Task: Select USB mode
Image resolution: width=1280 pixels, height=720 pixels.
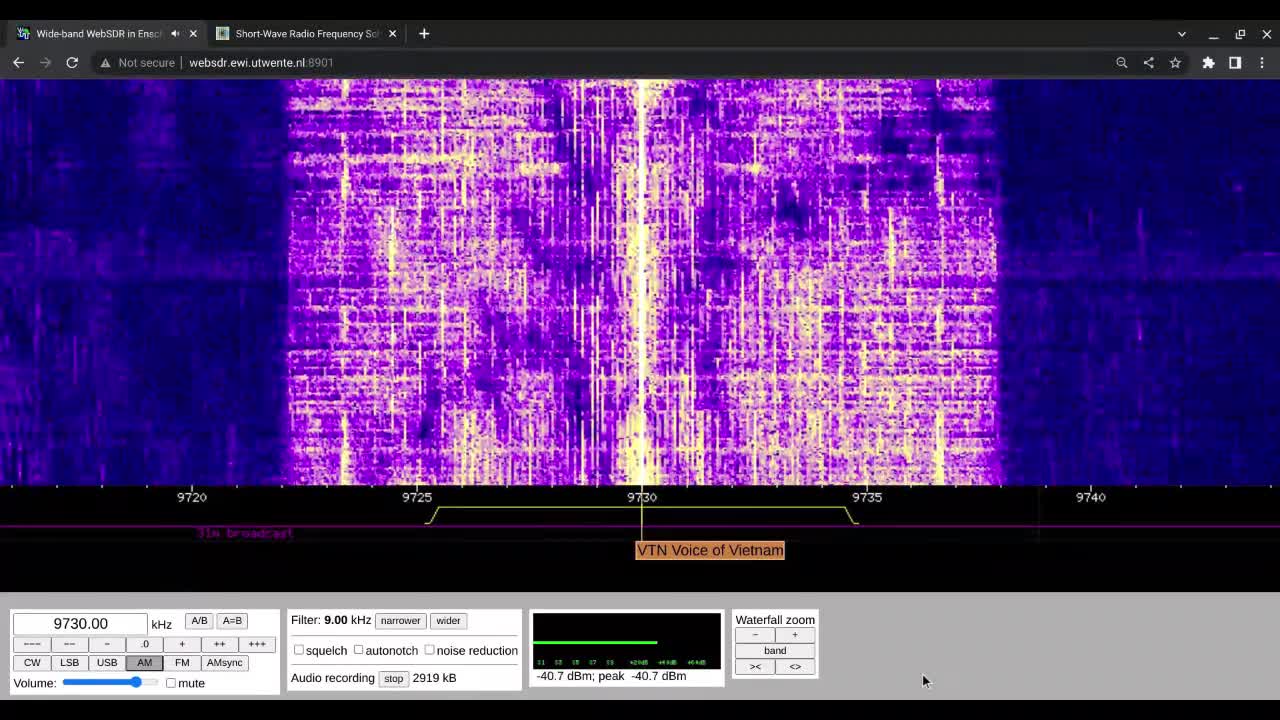Action: (x=107, y=663)
